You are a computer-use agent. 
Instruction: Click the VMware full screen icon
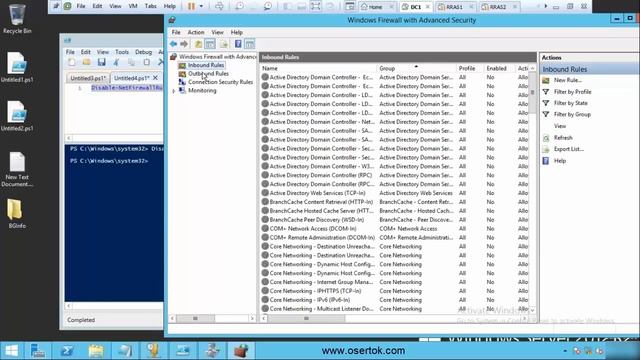[x=316, y=6]
